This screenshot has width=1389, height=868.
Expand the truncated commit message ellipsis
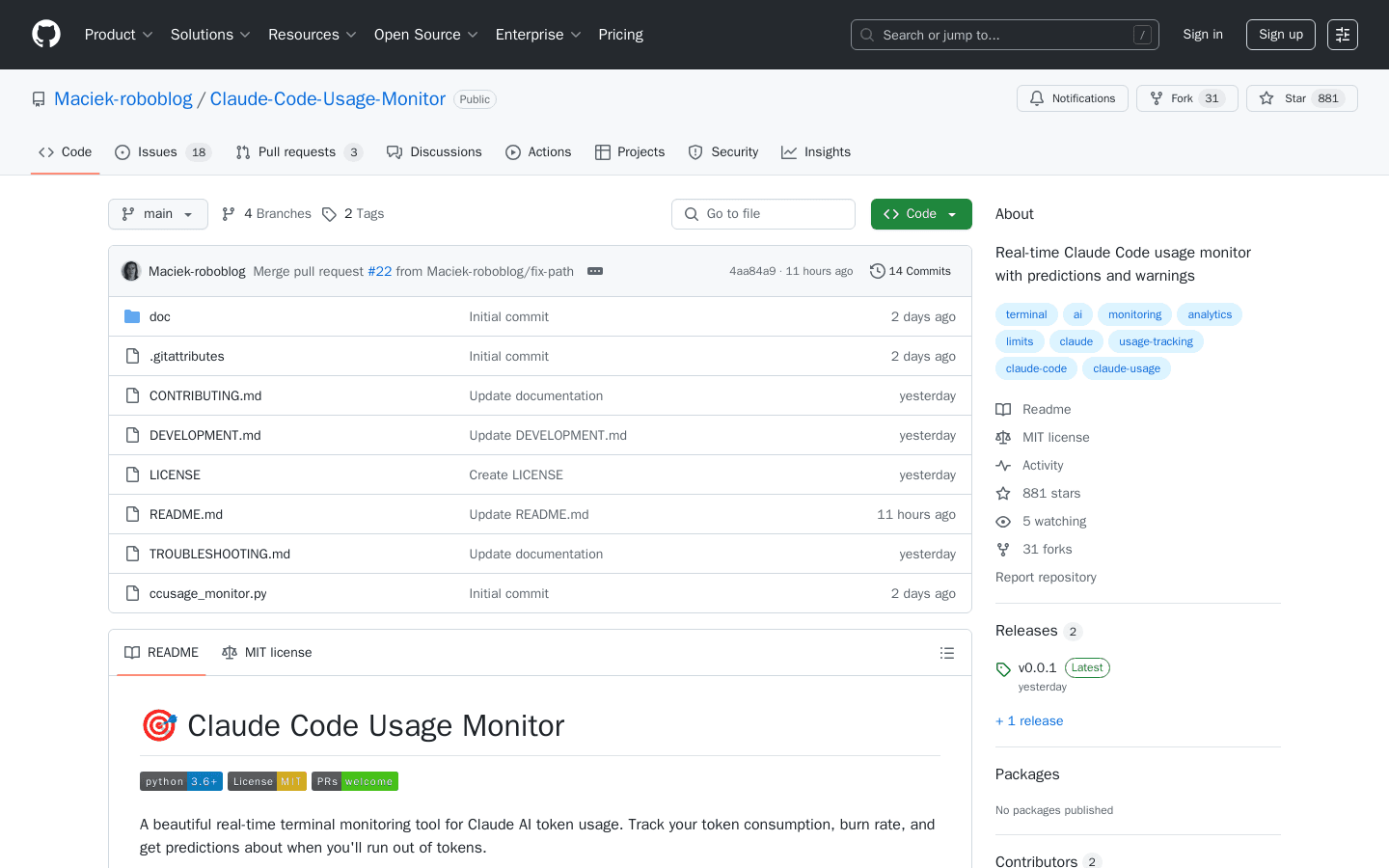(595, 271)
